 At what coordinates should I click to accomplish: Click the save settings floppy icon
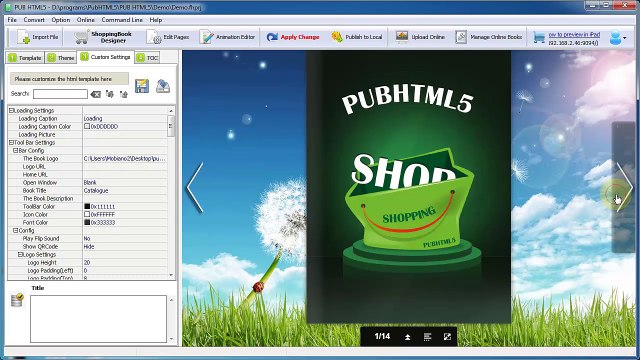(142, 86)
